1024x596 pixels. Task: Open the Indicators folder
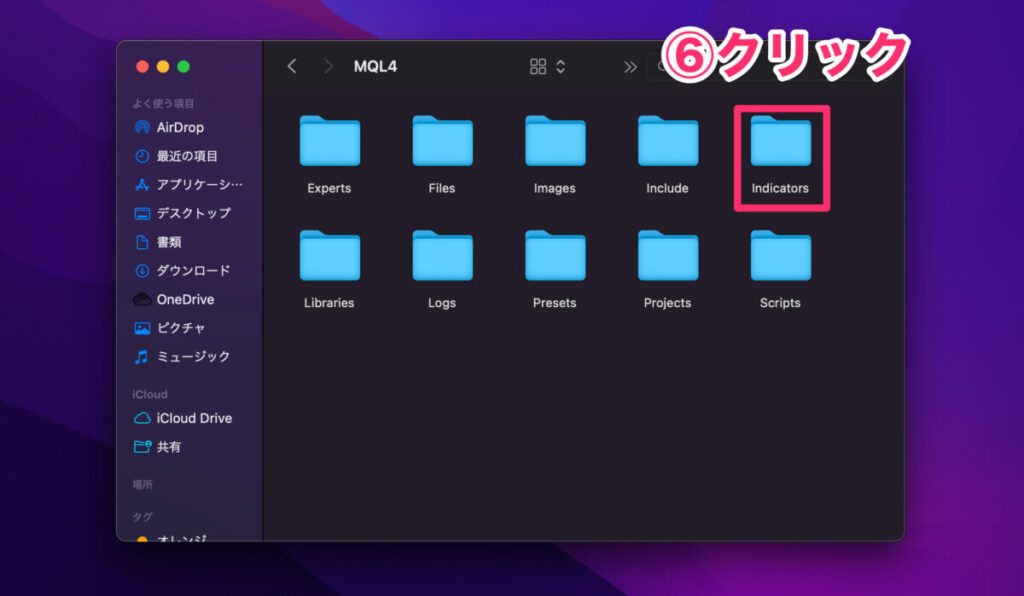[x=780, y=141]
